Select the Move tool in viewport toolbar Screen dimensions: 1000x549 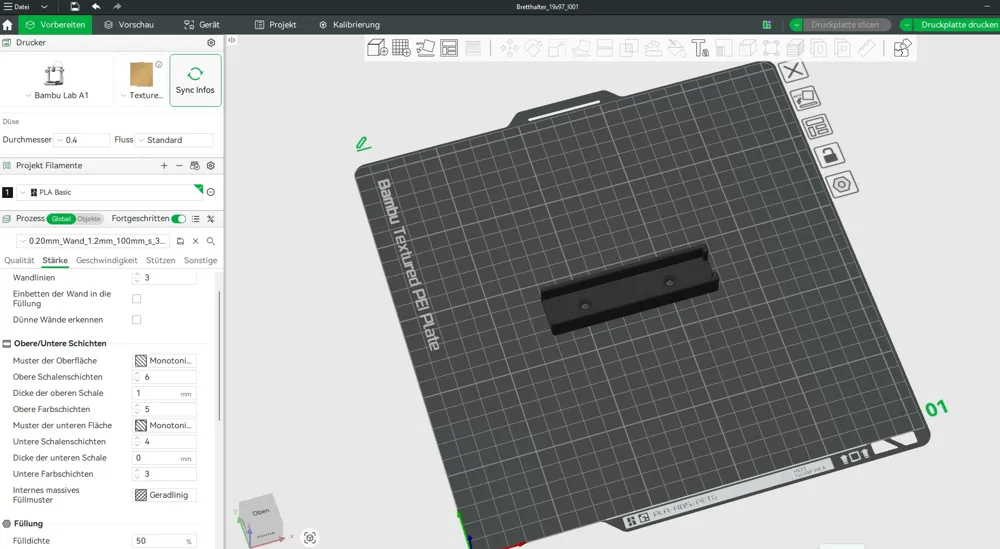click(510, 48)
